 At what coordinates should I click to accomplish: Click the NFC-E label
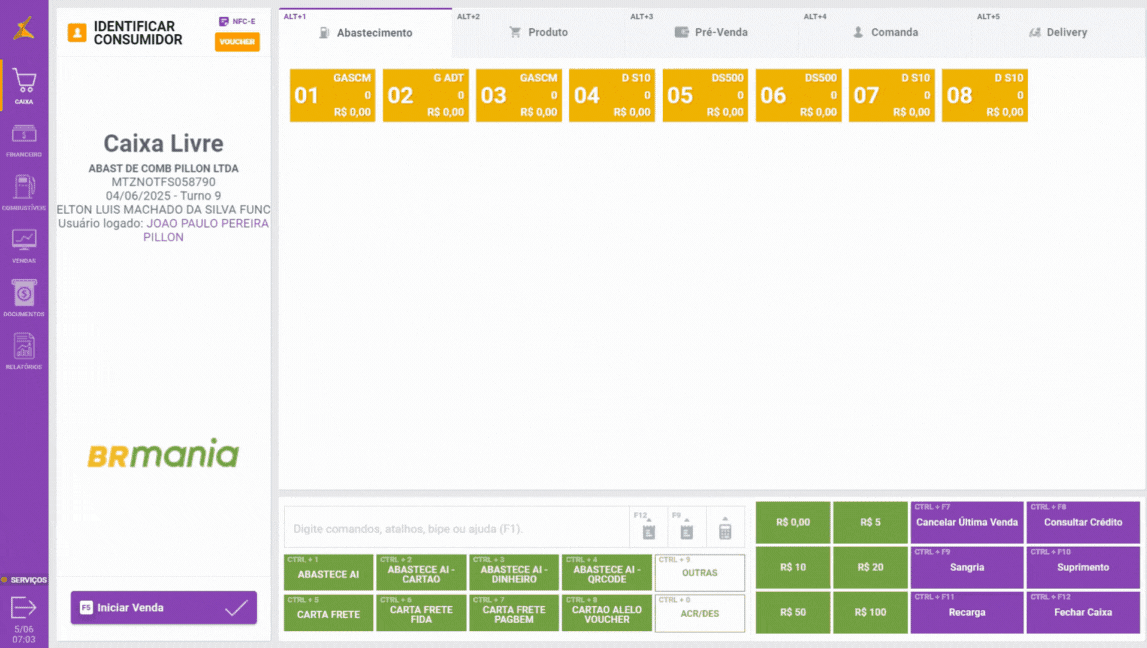tap(238, 21)
